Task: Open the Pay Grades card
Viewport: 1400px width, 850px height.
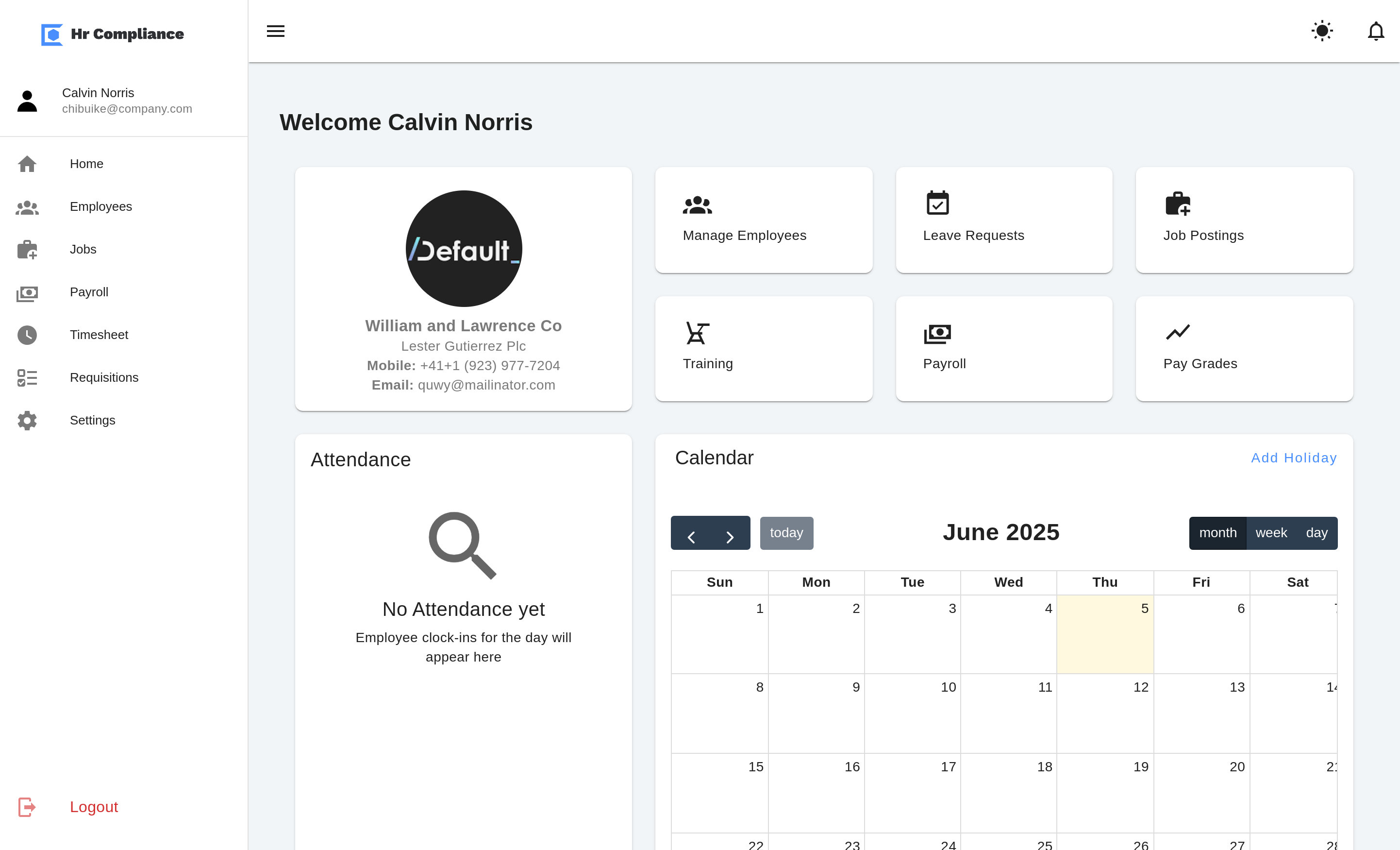Action: tap(1244, 349)
